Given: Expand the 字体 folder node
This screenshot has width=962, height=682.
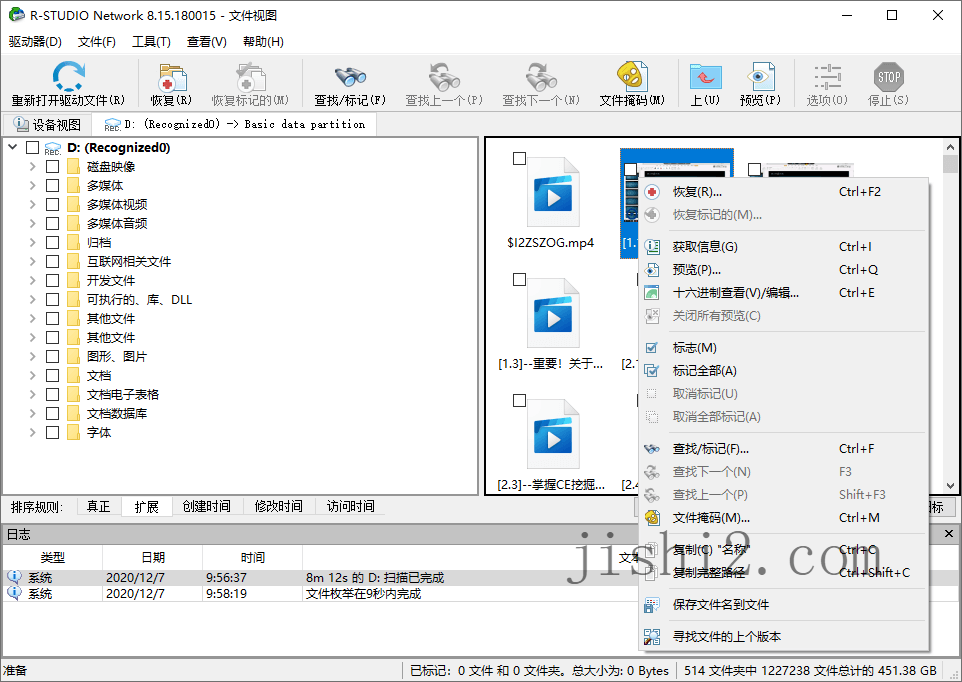Looking at the screenshot, I should click(x=33, y=432).
